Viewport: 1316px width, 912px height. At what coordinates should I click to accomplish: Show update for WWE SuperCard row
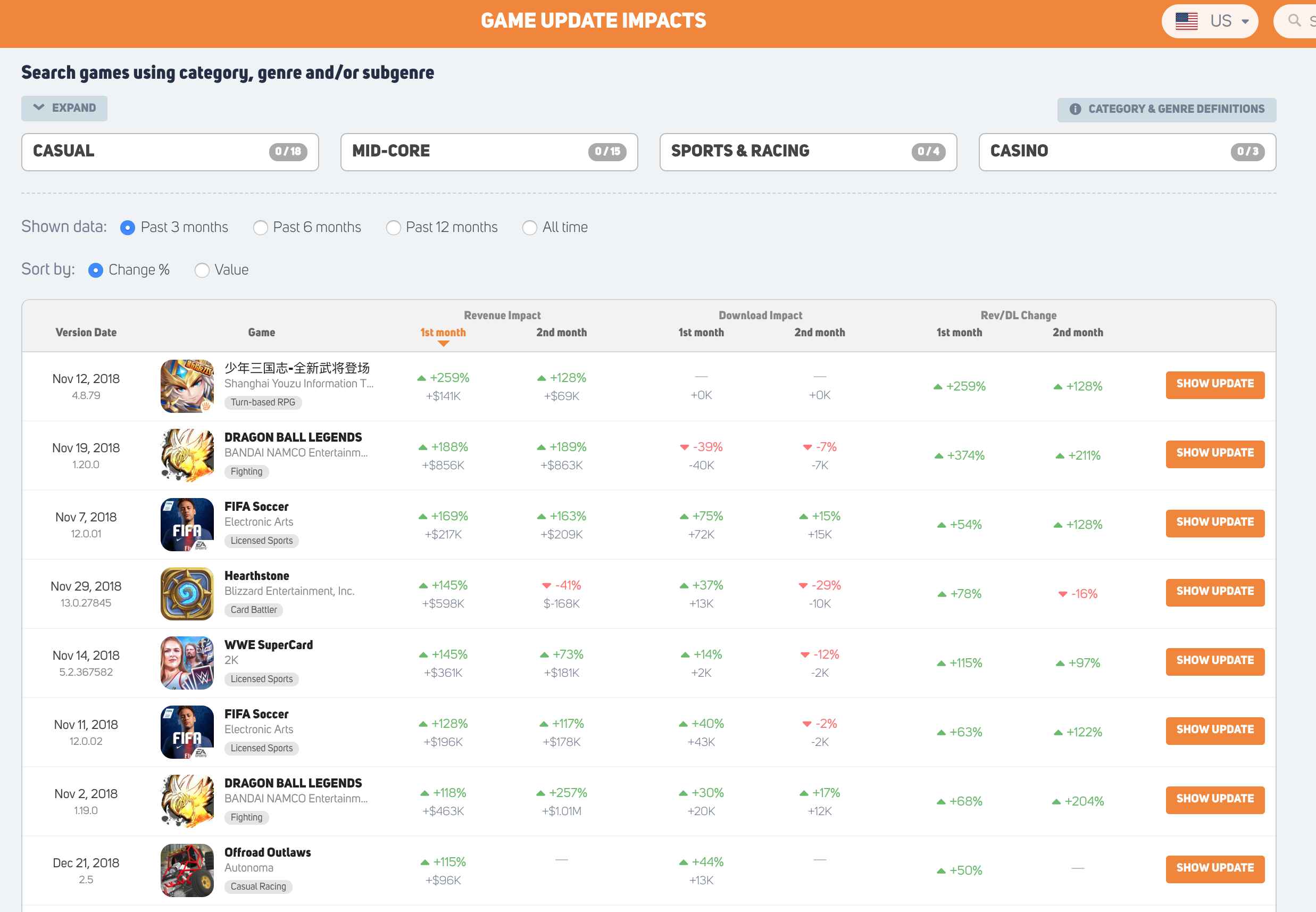(x=1215, y=661)
